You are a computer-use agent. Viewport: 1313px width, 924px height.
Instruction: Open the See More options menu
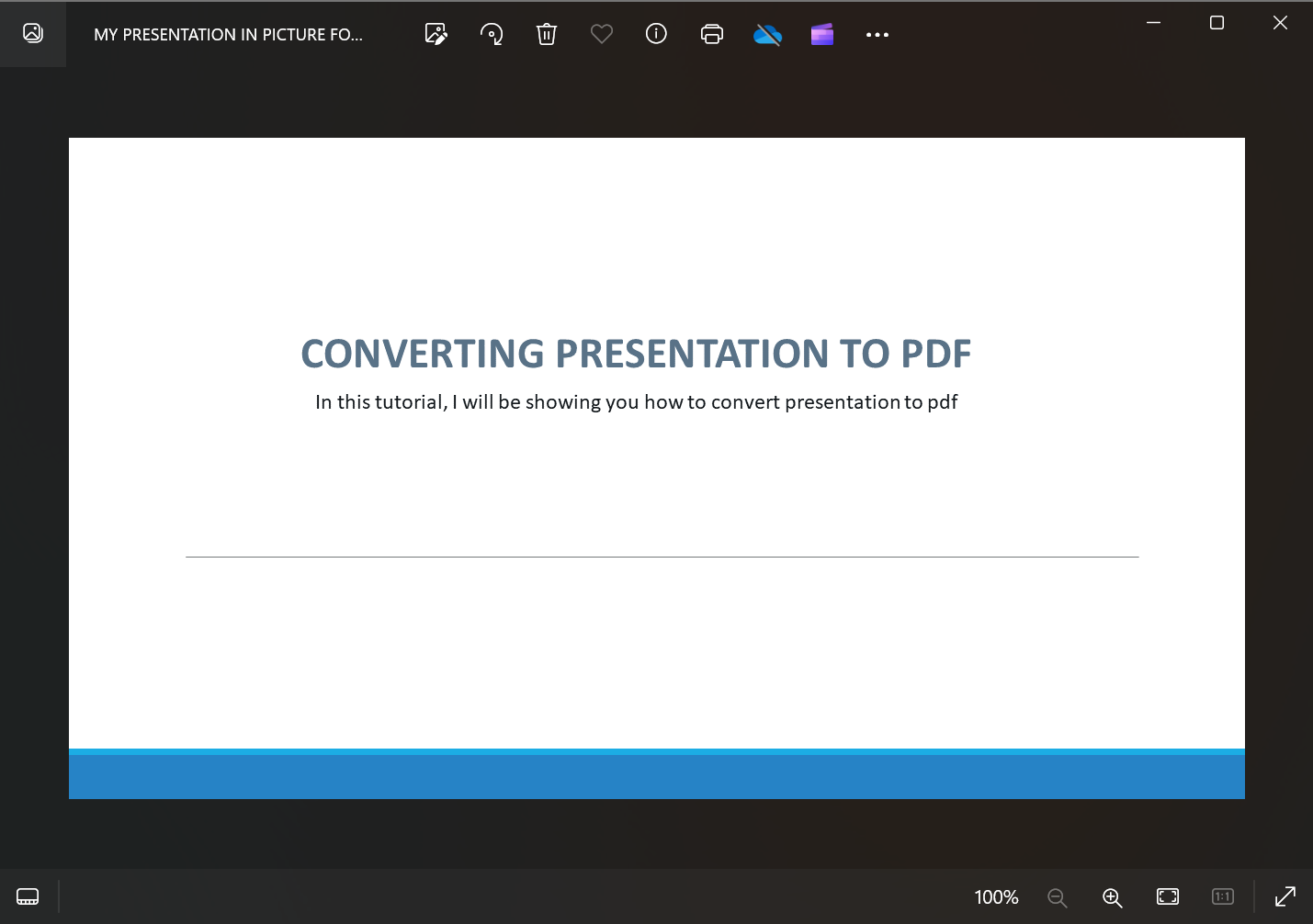[877, 34]
